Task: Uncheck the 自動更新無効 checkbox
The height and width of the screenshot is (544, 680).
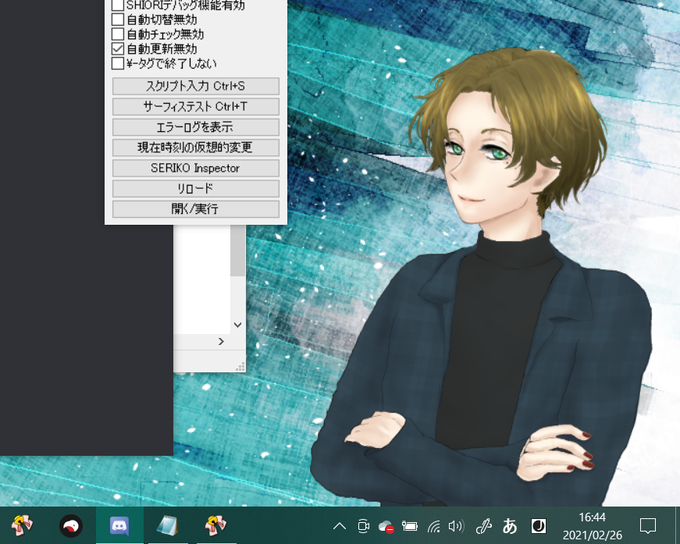Action: pos(118,49)
